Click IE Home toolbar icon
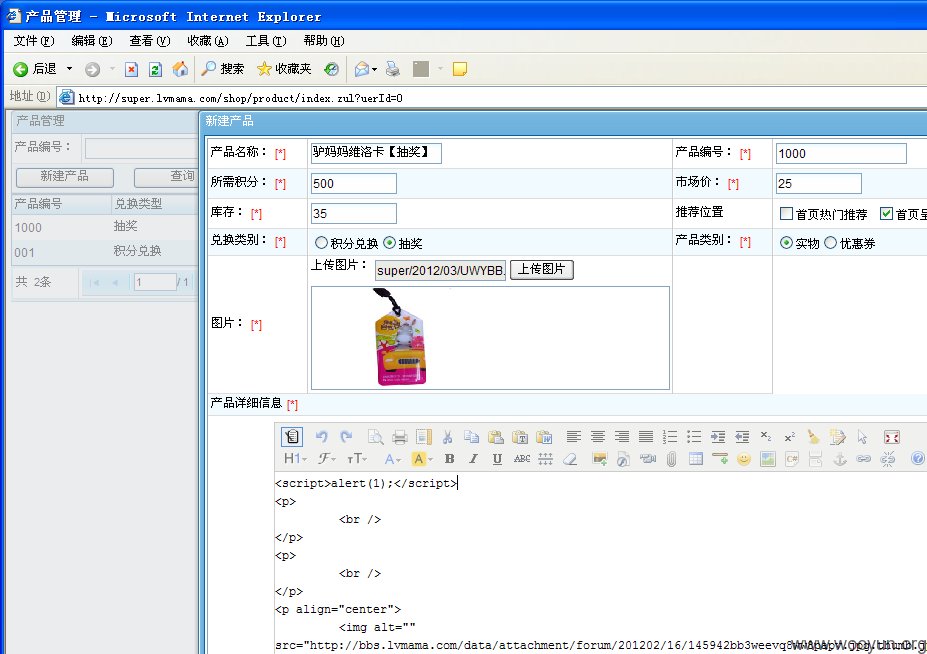Viewport: 927px width, 654px height. point(180,69)
